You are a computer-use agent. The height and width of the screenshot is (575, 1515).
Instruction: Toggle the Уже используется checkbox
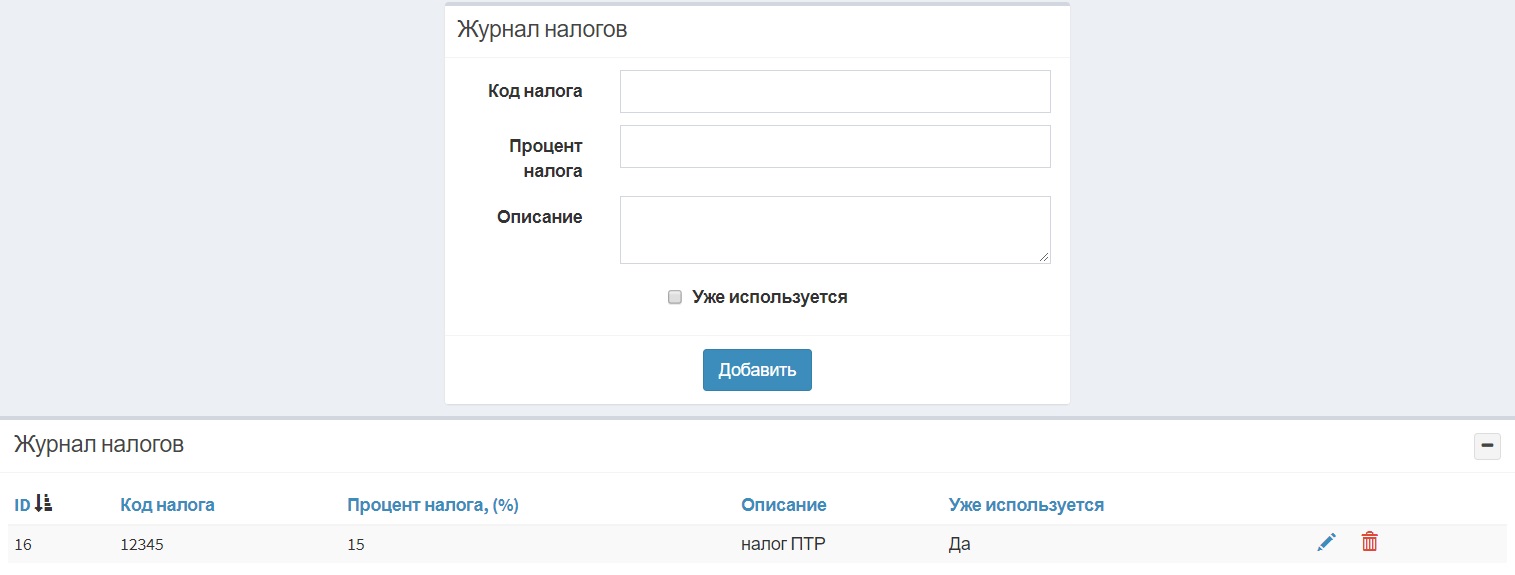pos(675,297)
